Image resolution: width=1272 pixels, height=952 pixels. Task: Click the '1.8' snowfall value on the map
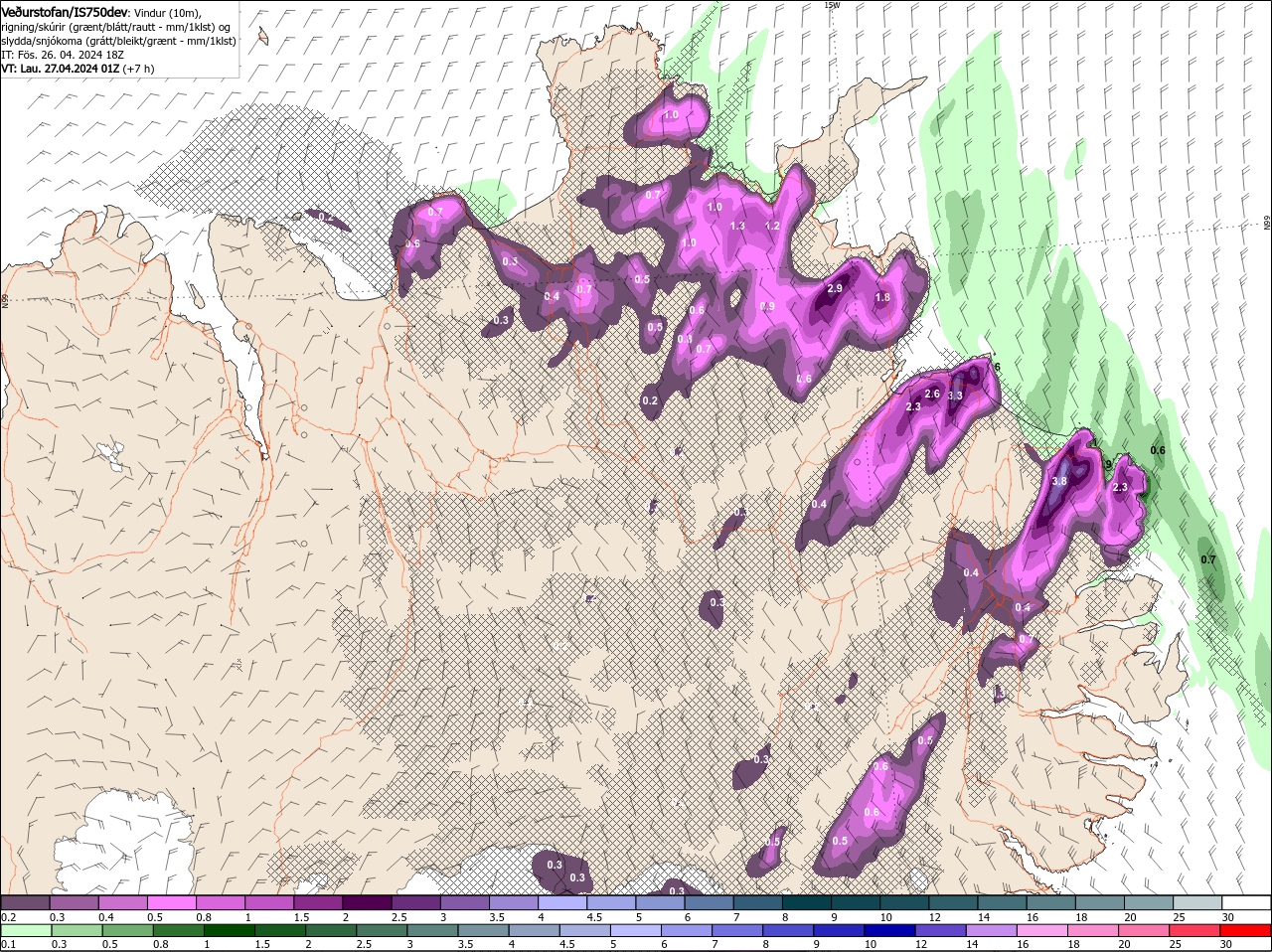pos(882,297)
